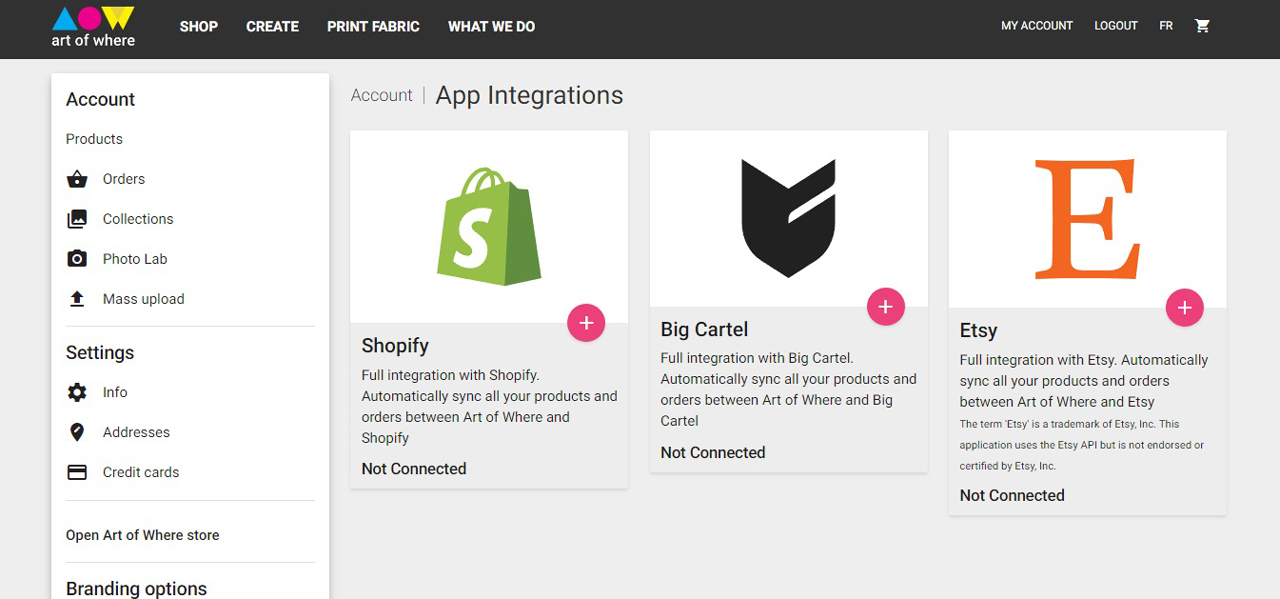Click the Etsy full integration description
The image size is (1280, 599).
(1084, 381)
